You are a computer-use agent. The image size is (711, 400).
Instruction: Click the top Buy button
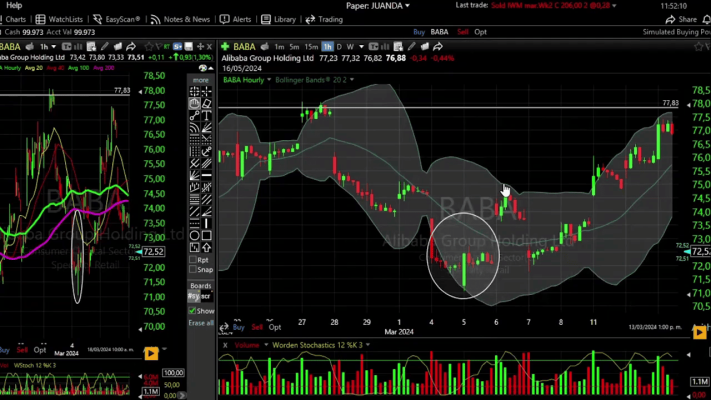[x=419, y=32]
